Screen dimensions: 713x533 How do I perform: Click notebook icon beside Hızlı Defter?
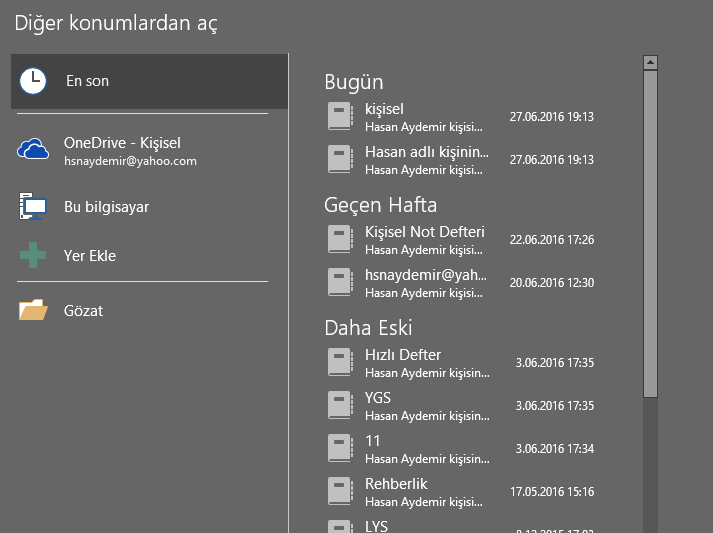(x=340, y=362)
